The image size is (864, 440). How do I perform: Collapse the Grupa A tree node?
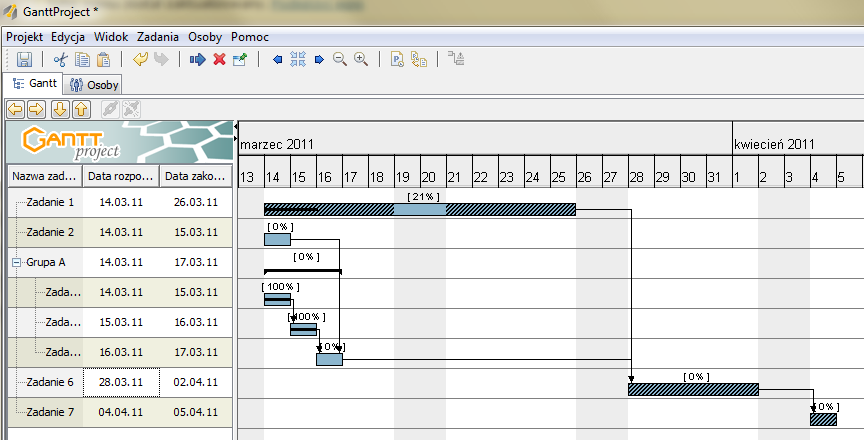click(16, 263)
